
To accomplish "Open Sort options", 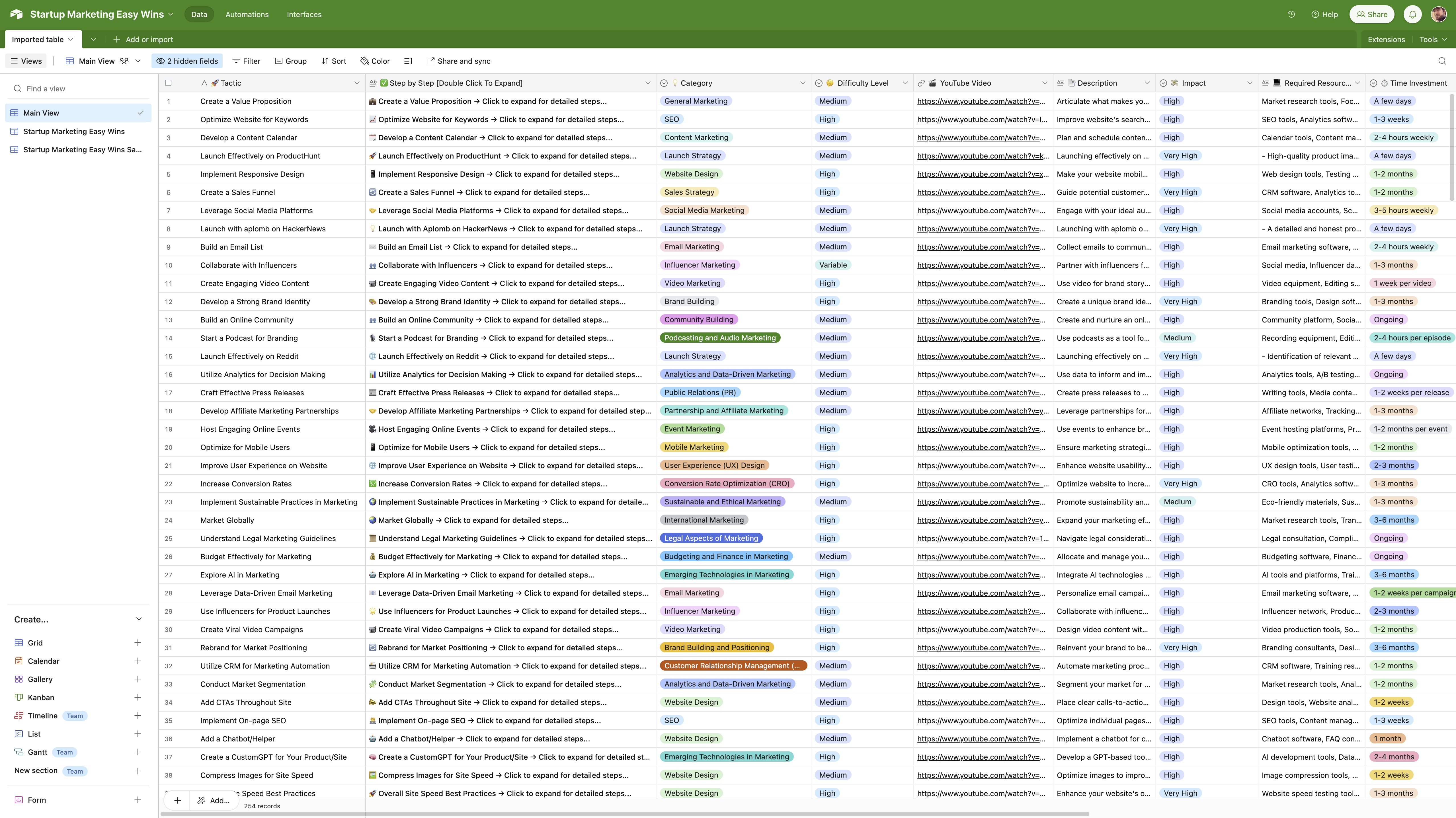I will click(x=333, y=61).
